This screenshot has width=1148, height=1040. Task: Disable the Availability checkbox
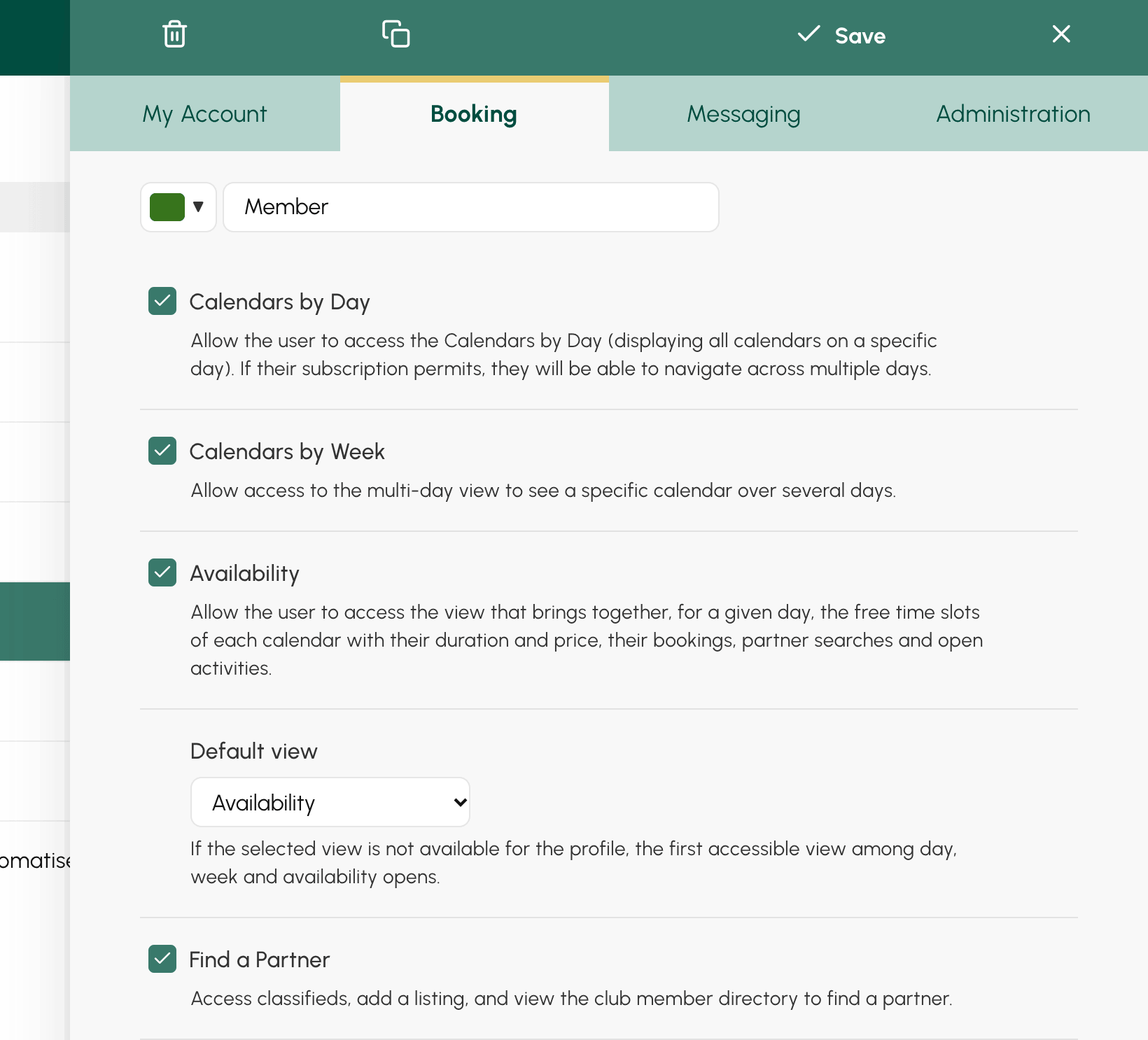click(162, 572)
